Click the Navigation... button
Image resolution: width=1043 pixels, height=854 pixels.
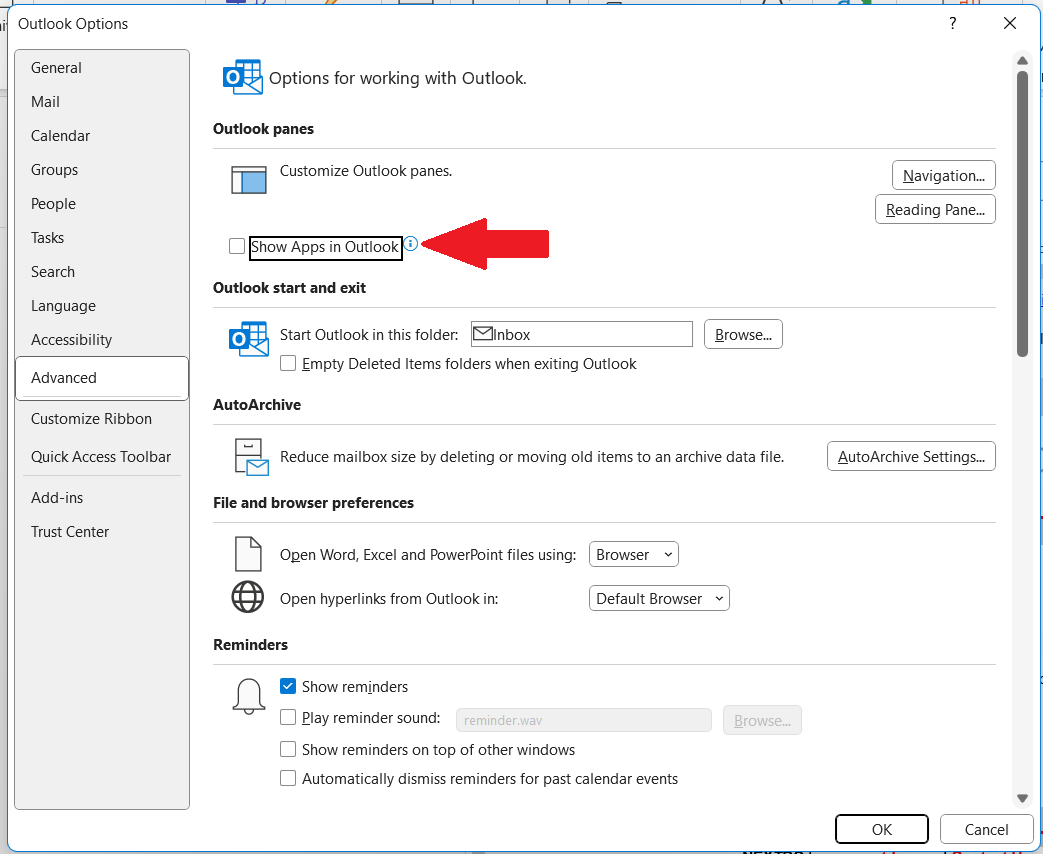tap(943, 175)
